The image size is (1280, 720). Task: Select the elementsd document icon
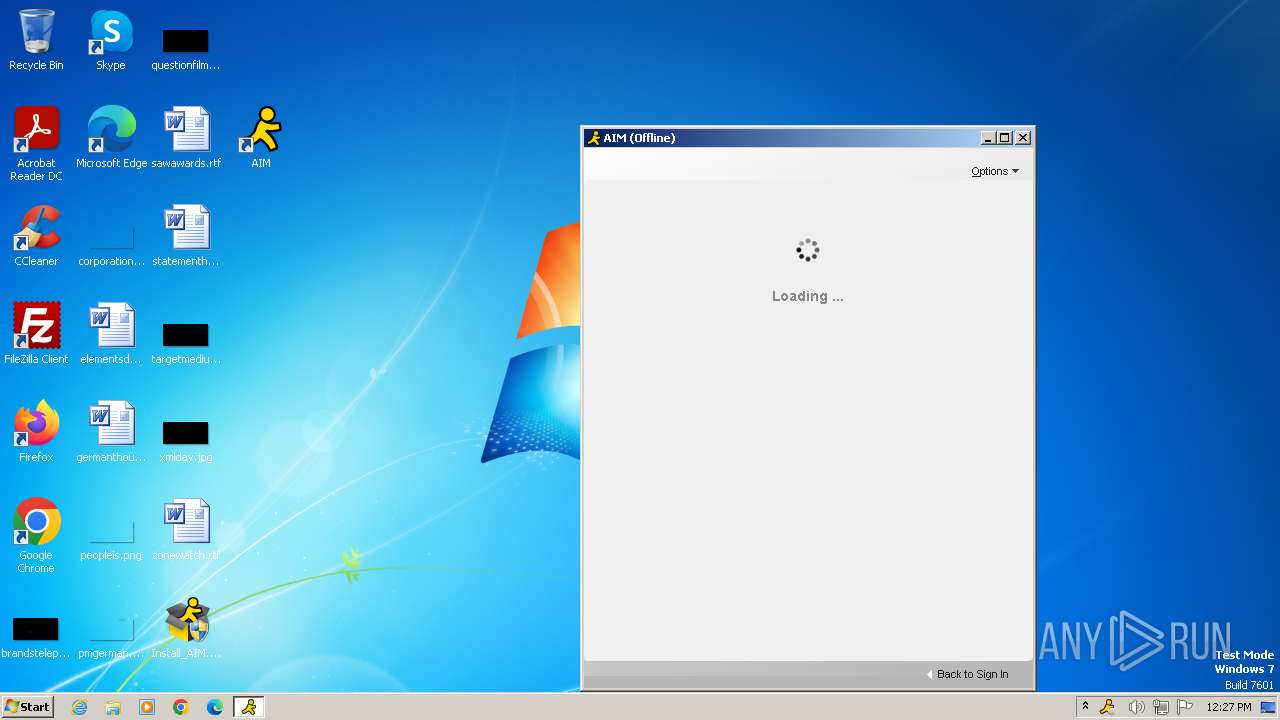tap(111, 334)
